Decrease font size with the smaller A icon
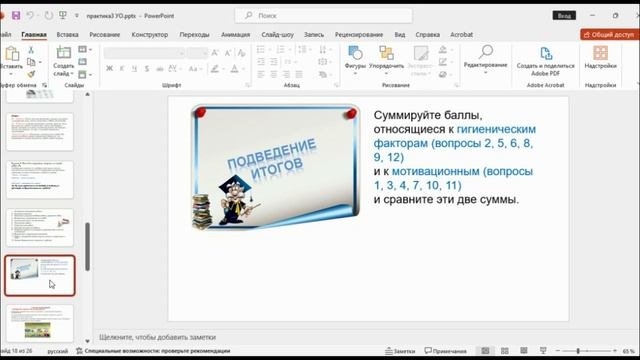 (x=228, y=53)
